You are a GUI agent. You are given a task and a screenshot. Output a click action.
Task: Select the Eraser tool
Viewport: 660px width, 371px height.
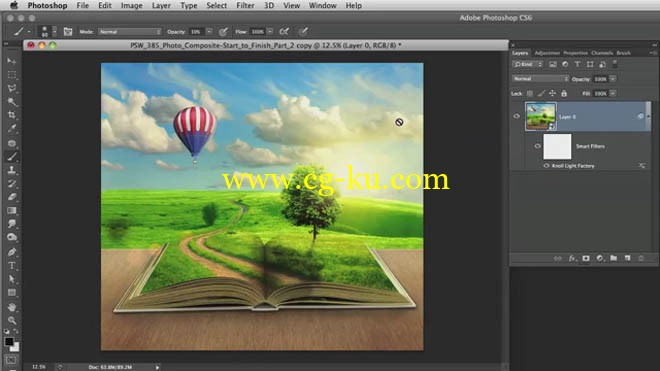click(12, 197)
